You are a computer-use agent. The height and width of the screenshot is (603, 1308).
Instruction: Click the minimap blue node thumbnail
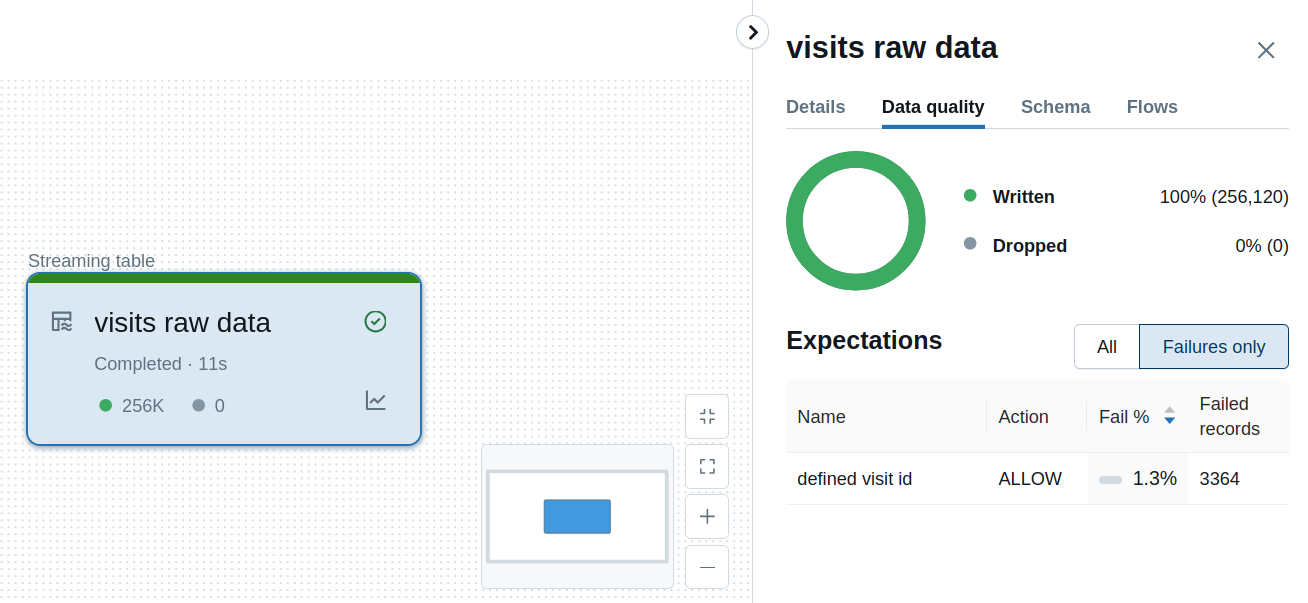coord(577,516)
